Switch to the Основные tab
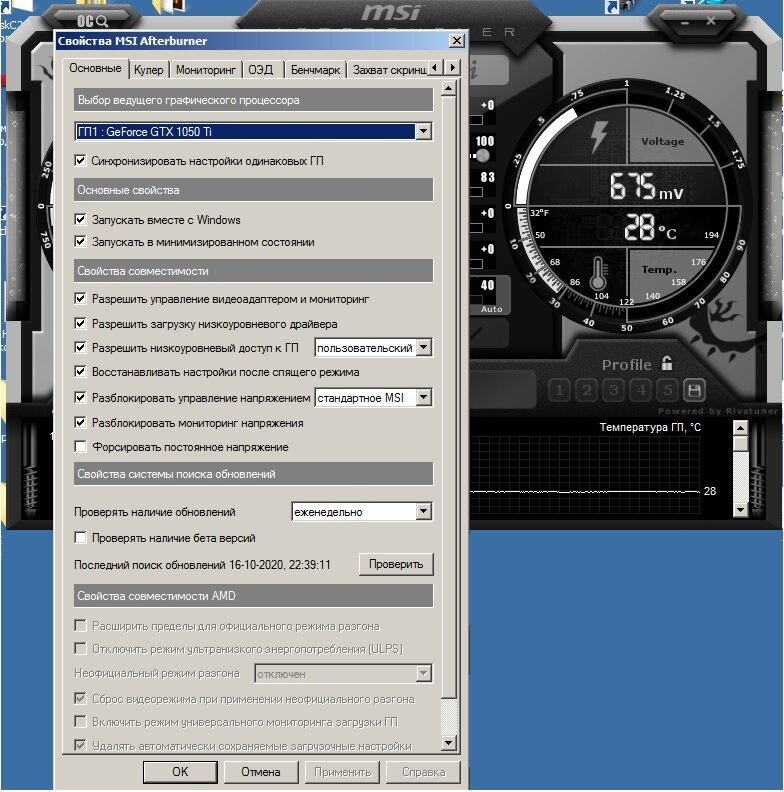This screenshot has height=792, width=784. point(95,68)
